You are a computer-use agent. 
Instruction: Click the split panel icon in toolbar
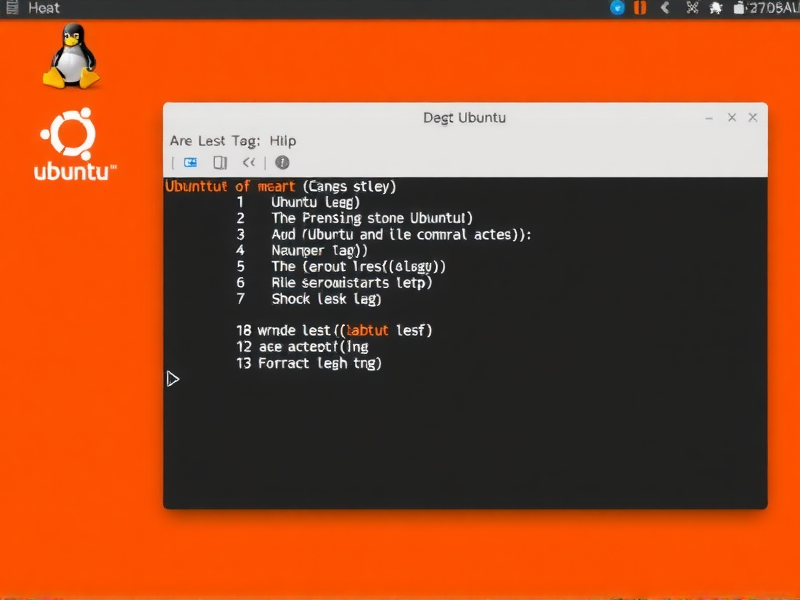tap(220, 162)
